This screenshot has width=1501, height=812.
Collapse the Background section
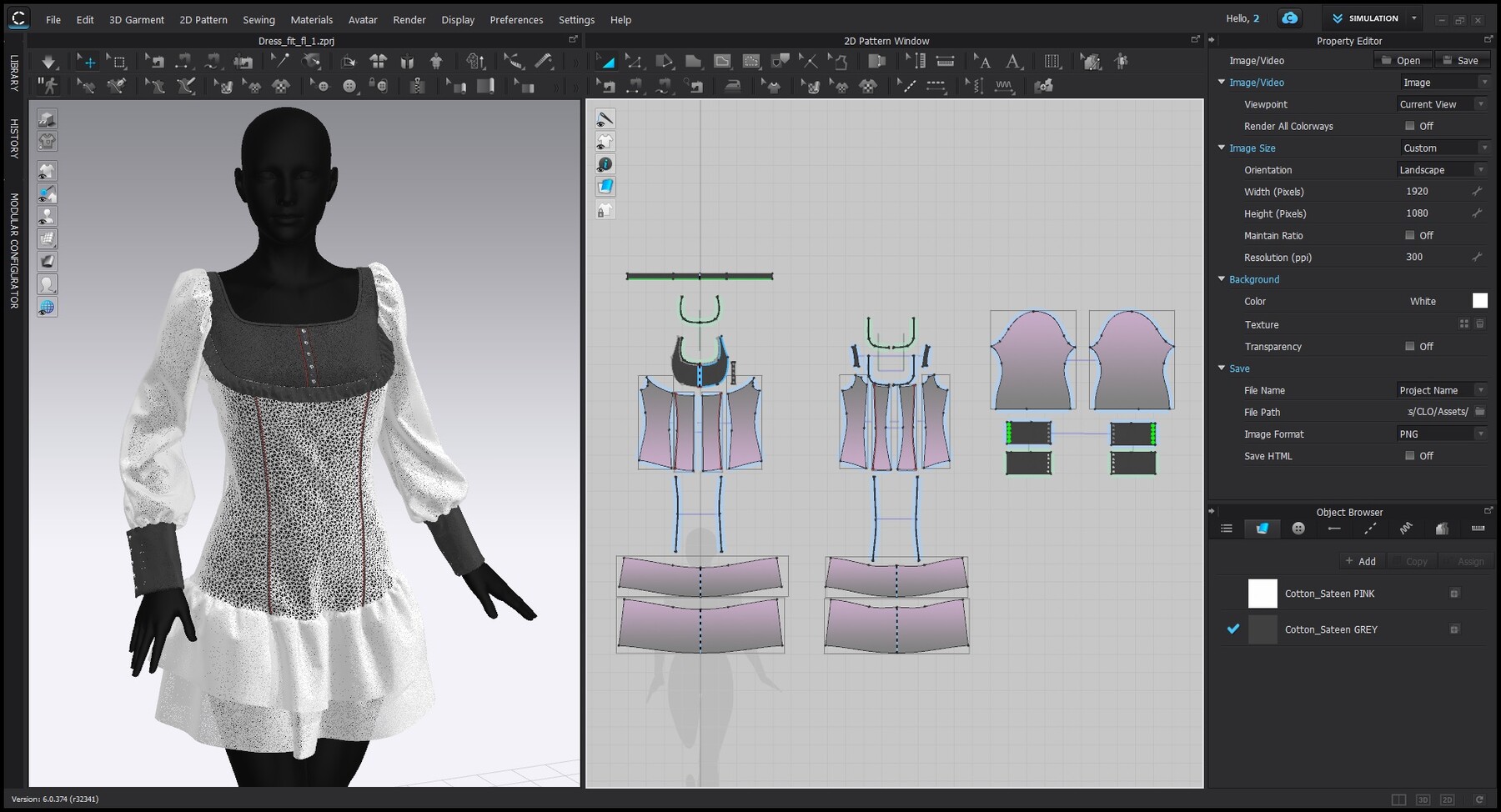point(1222,279)
